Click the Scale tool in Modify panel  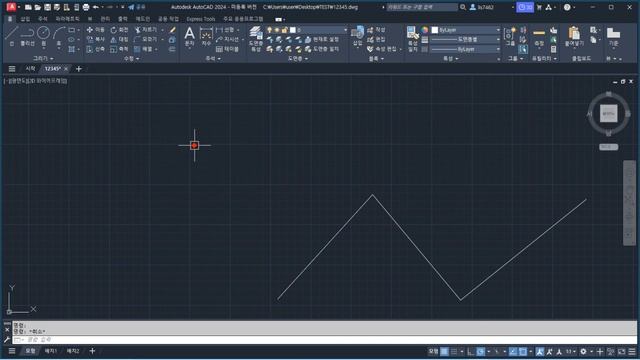[119, 49]
